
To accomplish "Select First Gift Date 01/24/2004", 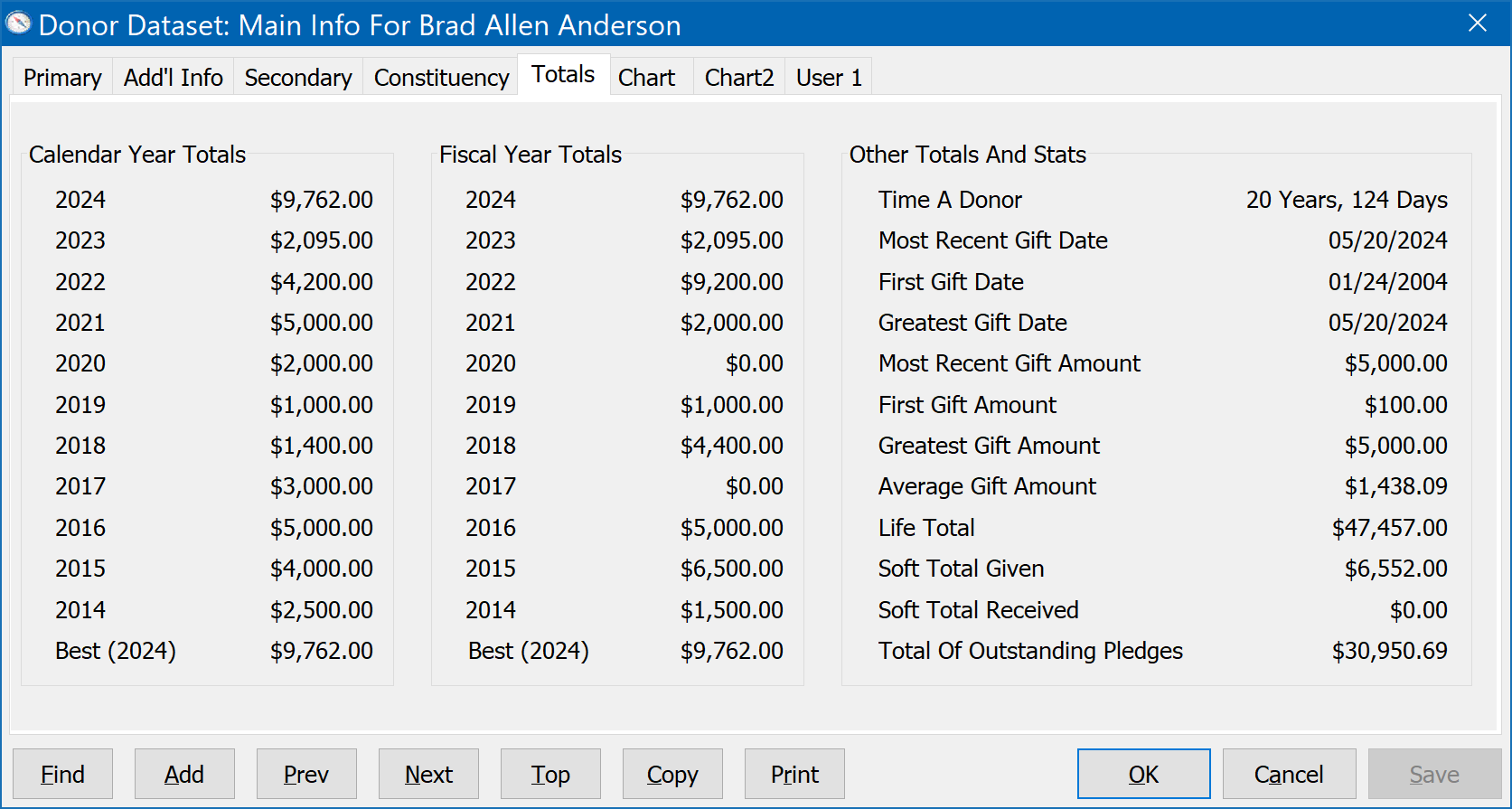I will [x=1388, y=282].
